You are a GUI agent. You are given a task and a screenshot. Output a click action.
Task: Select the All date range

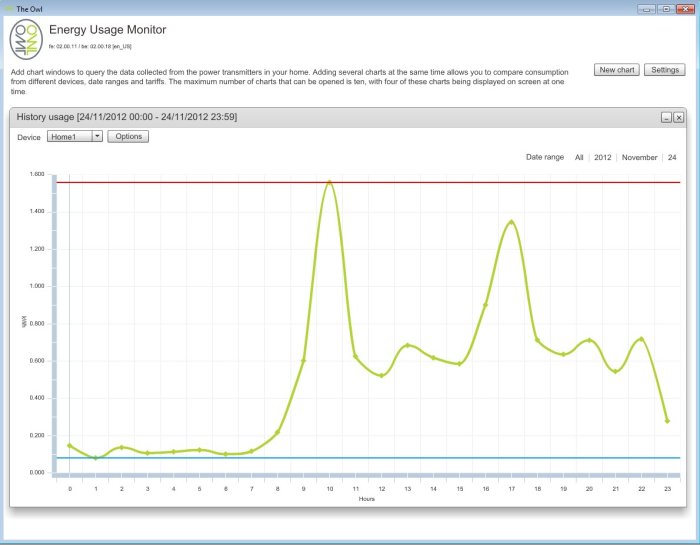click(579, 158)
